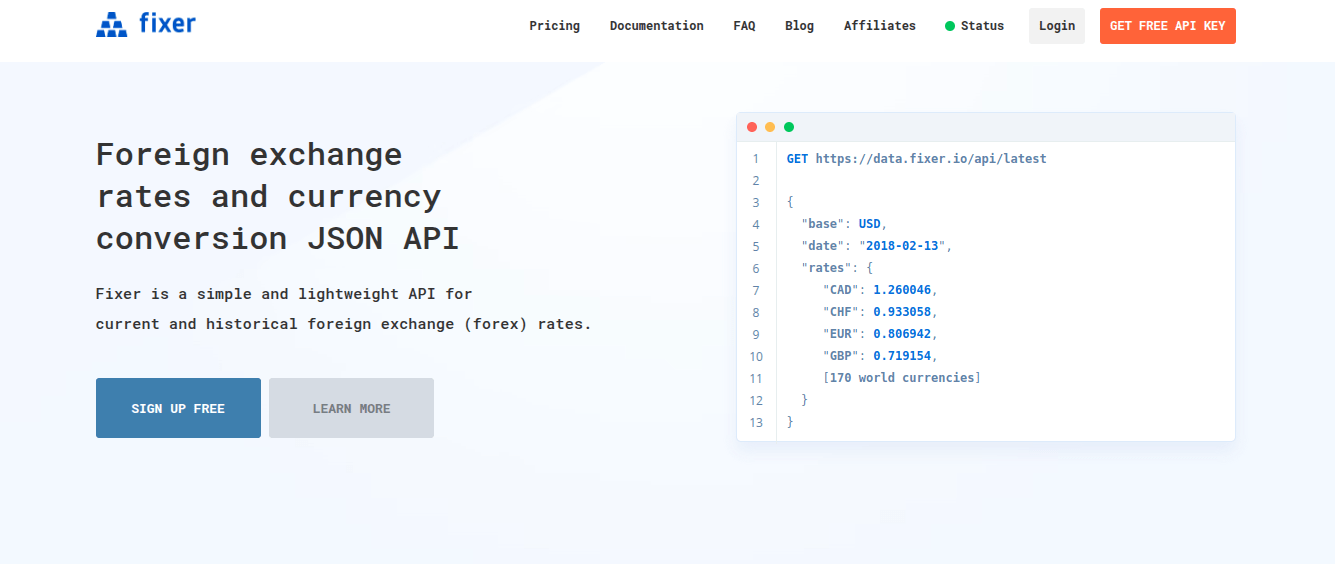Click the EUR rate 0.806942

tap(902, 334)
